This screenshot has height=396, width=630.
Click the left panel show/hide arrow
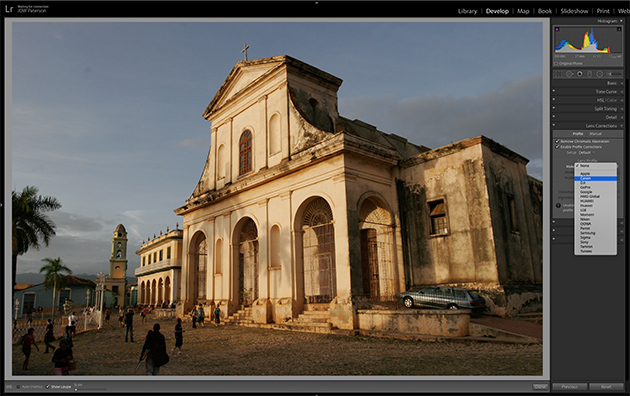click(2, 205)
